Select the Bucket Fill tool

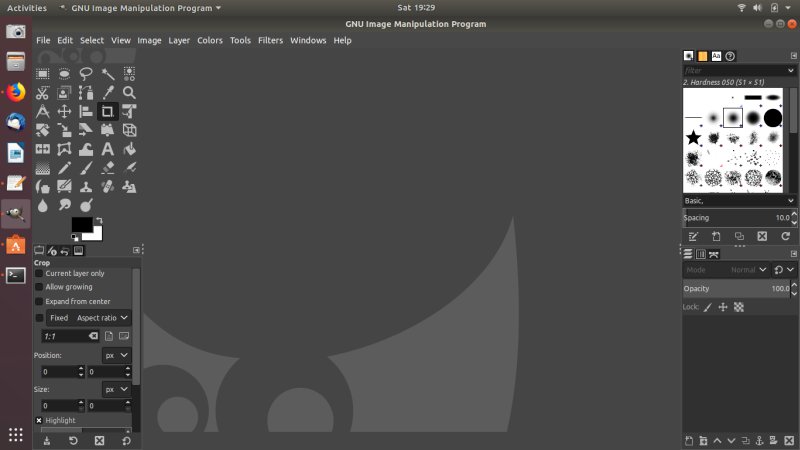(x=129, y=149)
